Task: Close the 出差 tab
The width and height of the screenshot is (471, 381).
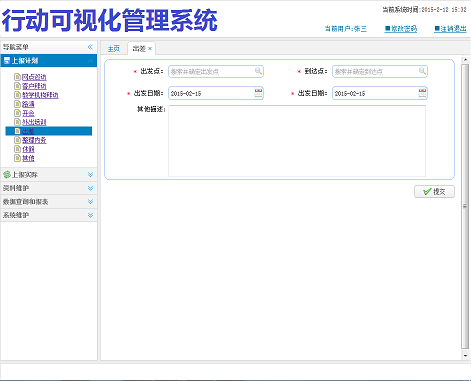Action: click(x=150, y=49)
